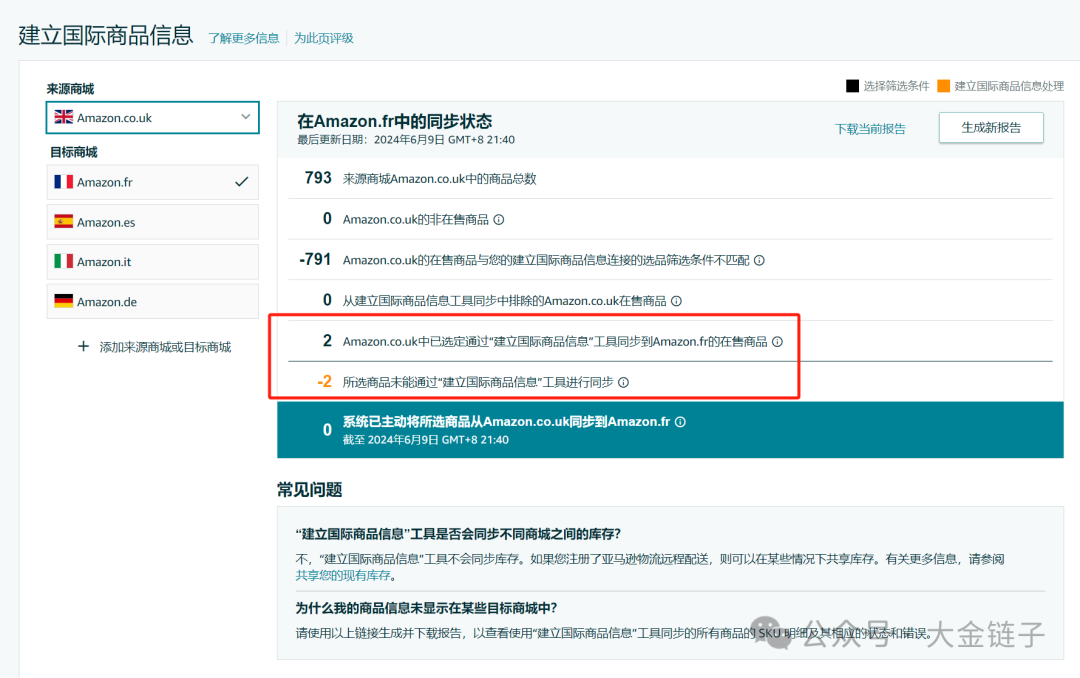Click 下载当前报告 link

[x=870, y=129]
